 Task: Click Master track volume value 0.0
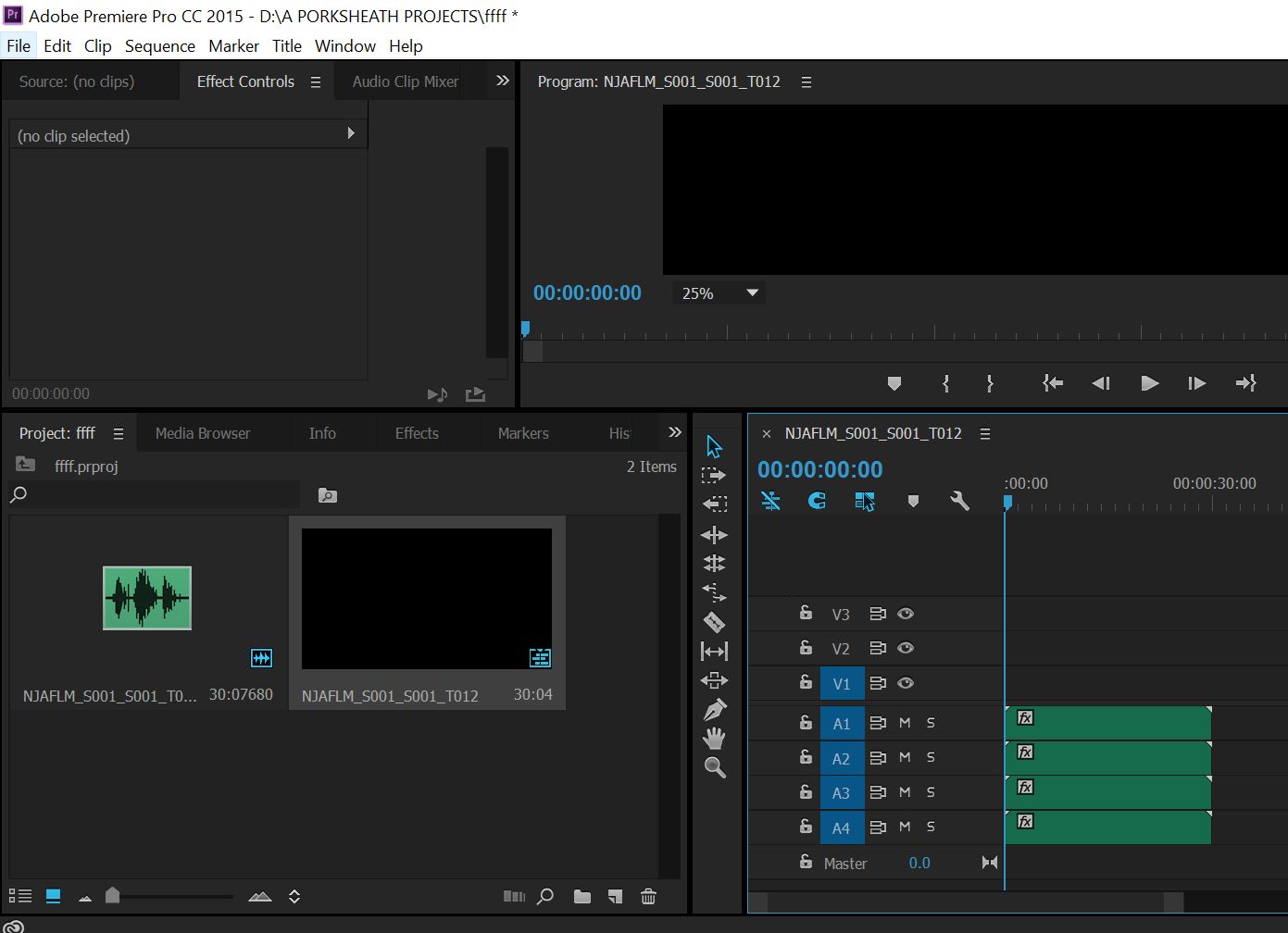point(919,863)
